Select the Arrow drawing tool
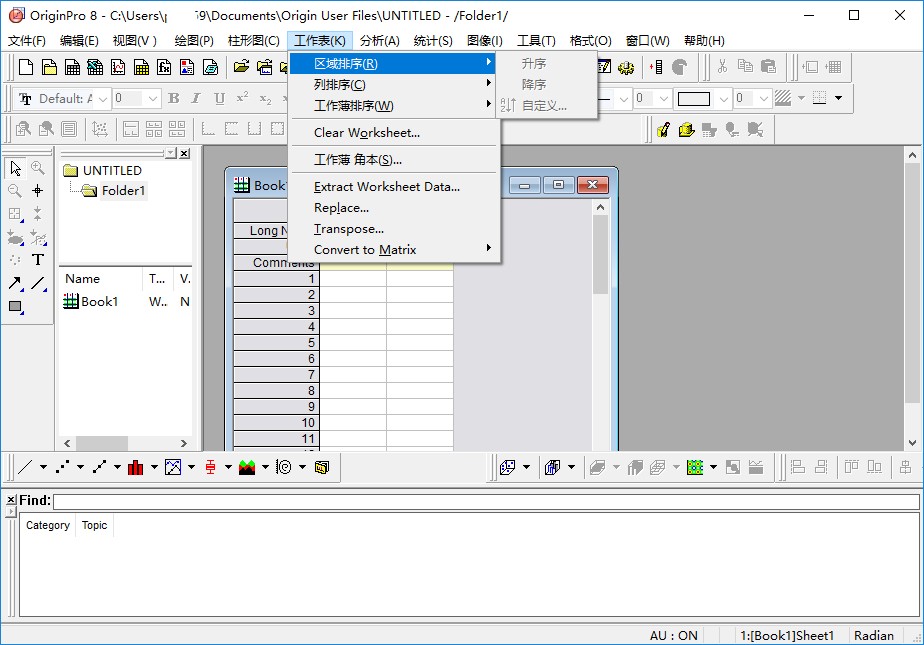 click(x=15, y=283)
